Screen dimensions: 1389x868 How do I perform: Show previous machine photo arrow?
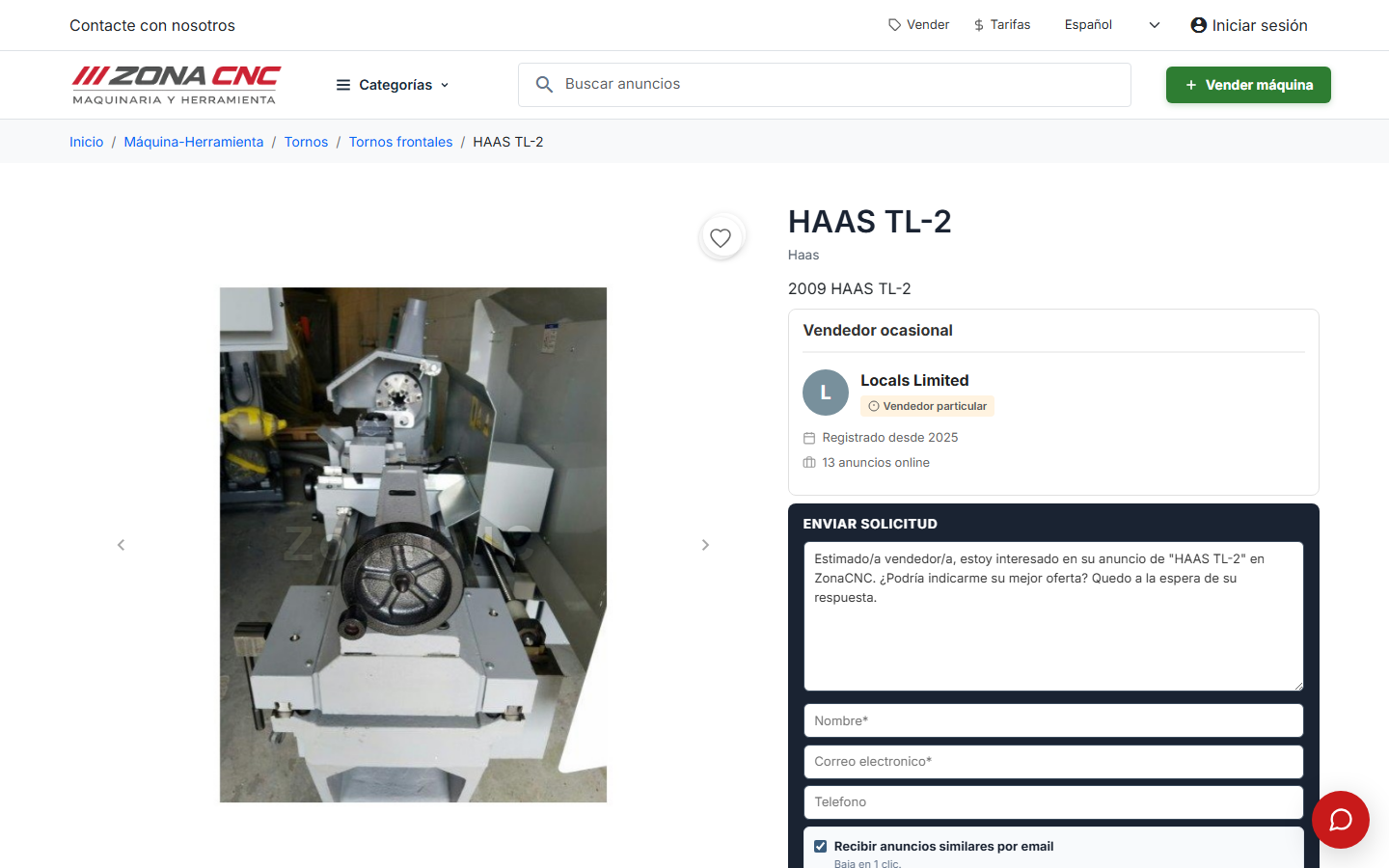(121, 545)
